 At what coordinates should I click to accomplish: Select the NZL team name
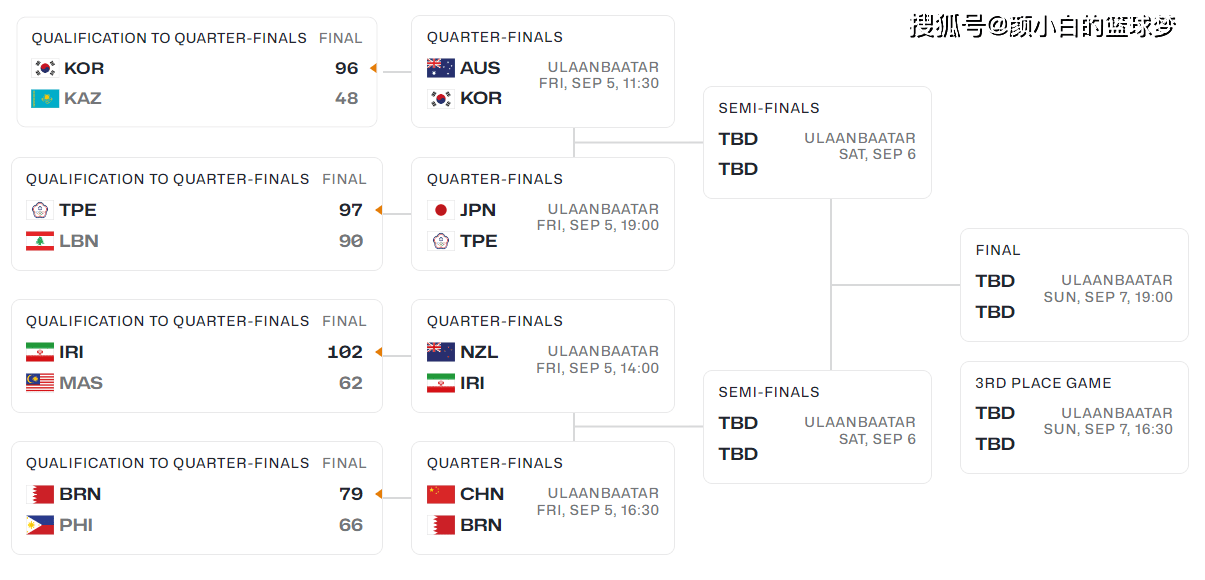[479, 352]
